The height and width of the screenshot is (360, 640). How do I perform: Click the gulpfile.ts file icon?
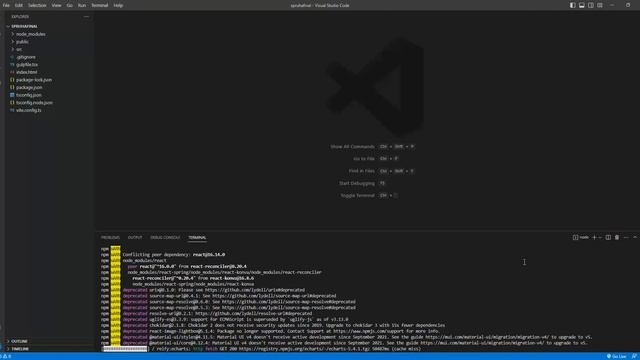tap(12, 64)
